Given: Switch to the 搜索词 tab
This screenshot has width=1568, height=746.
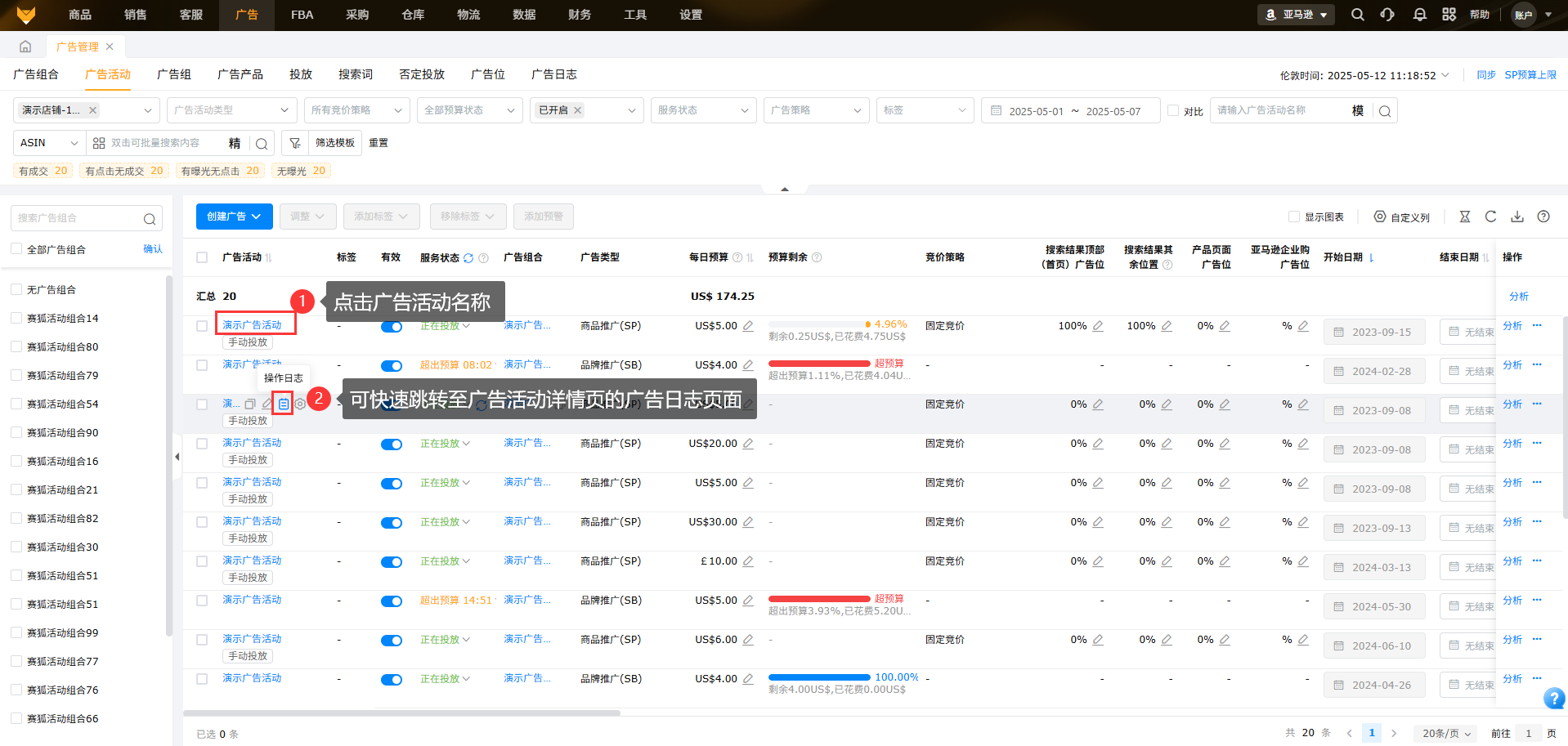Looking at the screenshot, I should point(355,74).
